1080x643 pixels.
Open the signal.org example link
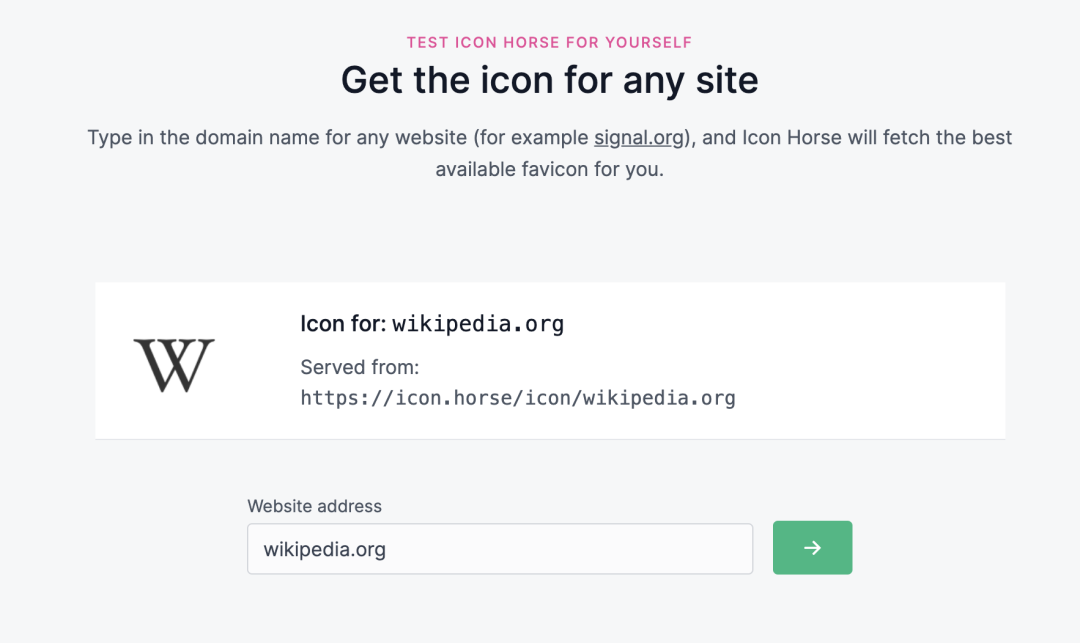[x=638, y=138]
